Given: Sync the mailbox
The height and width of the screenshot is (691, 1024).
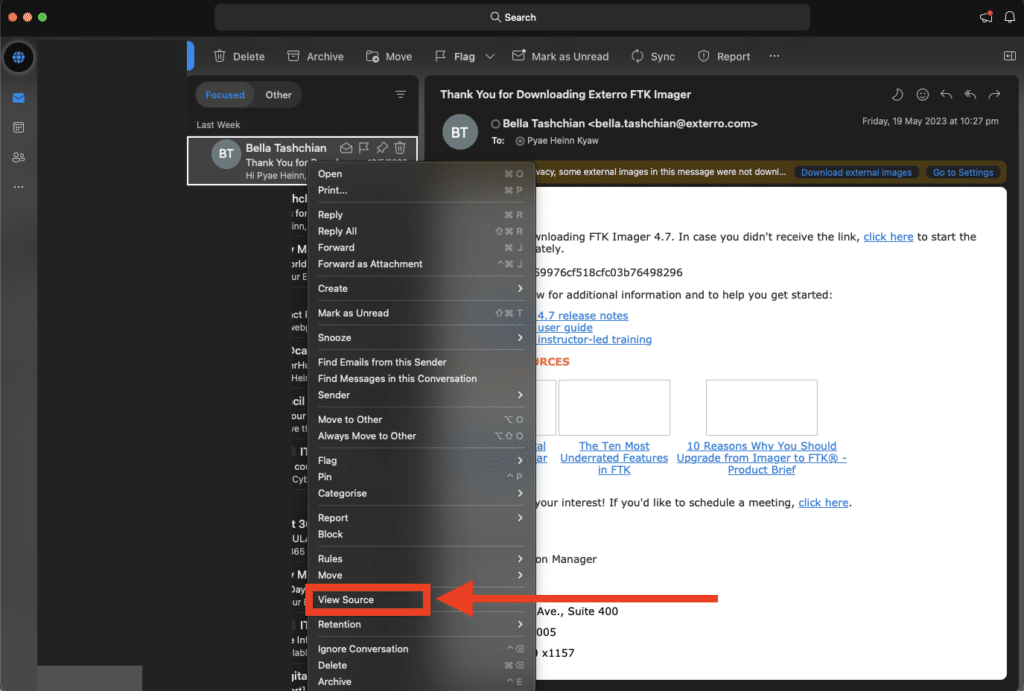Looking at the screenshot, I should [x=653, y=57].
